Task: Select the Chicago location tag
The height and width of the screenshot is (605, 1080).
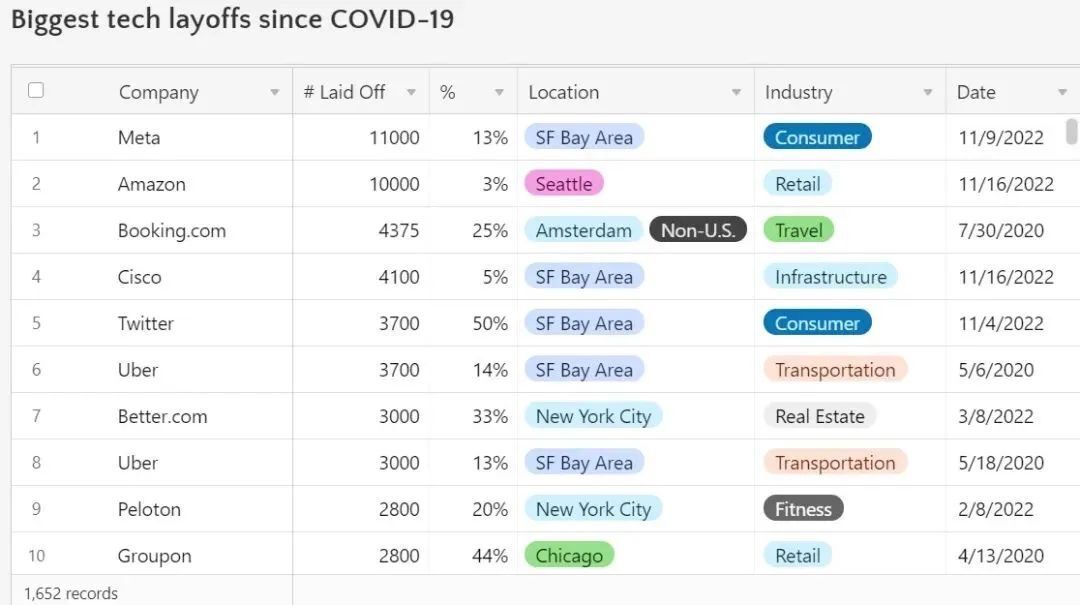Action: 569,555
